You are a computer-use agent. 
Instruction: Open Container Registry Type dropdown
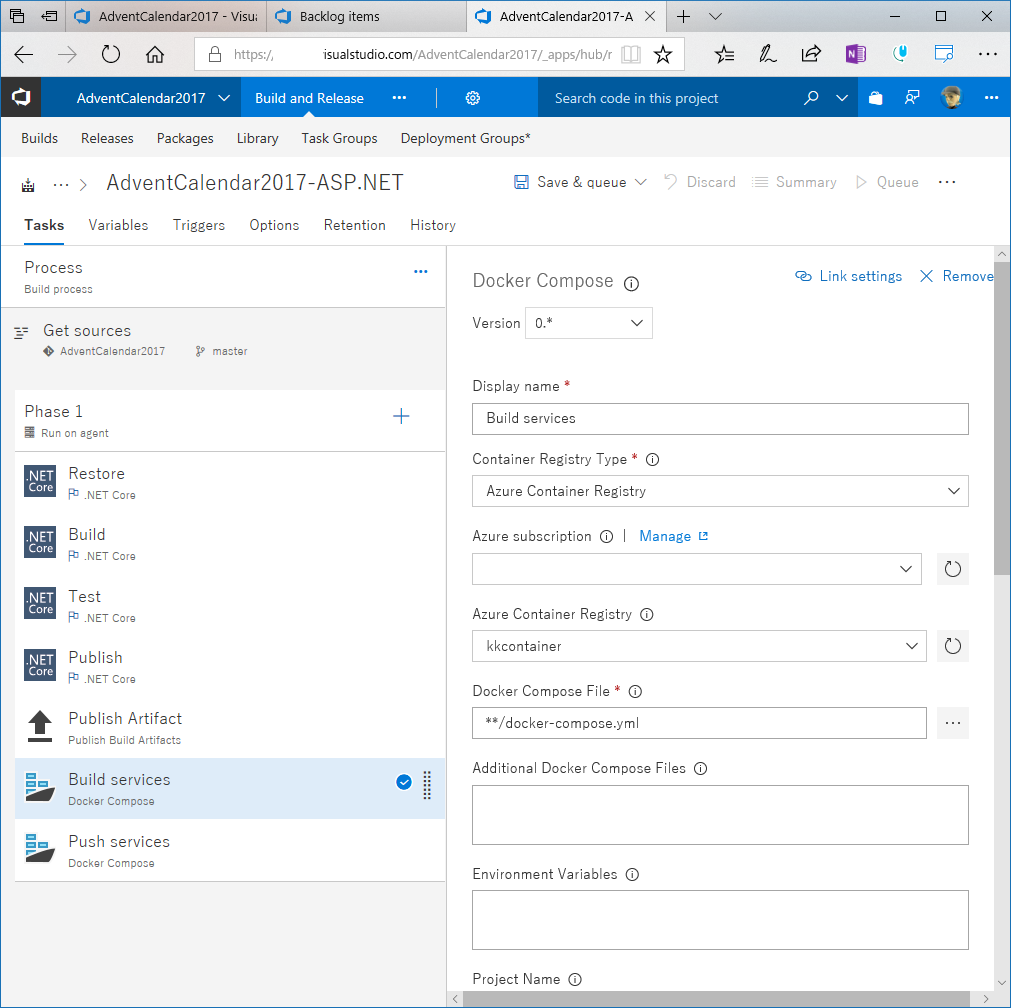tap(720, 491)
